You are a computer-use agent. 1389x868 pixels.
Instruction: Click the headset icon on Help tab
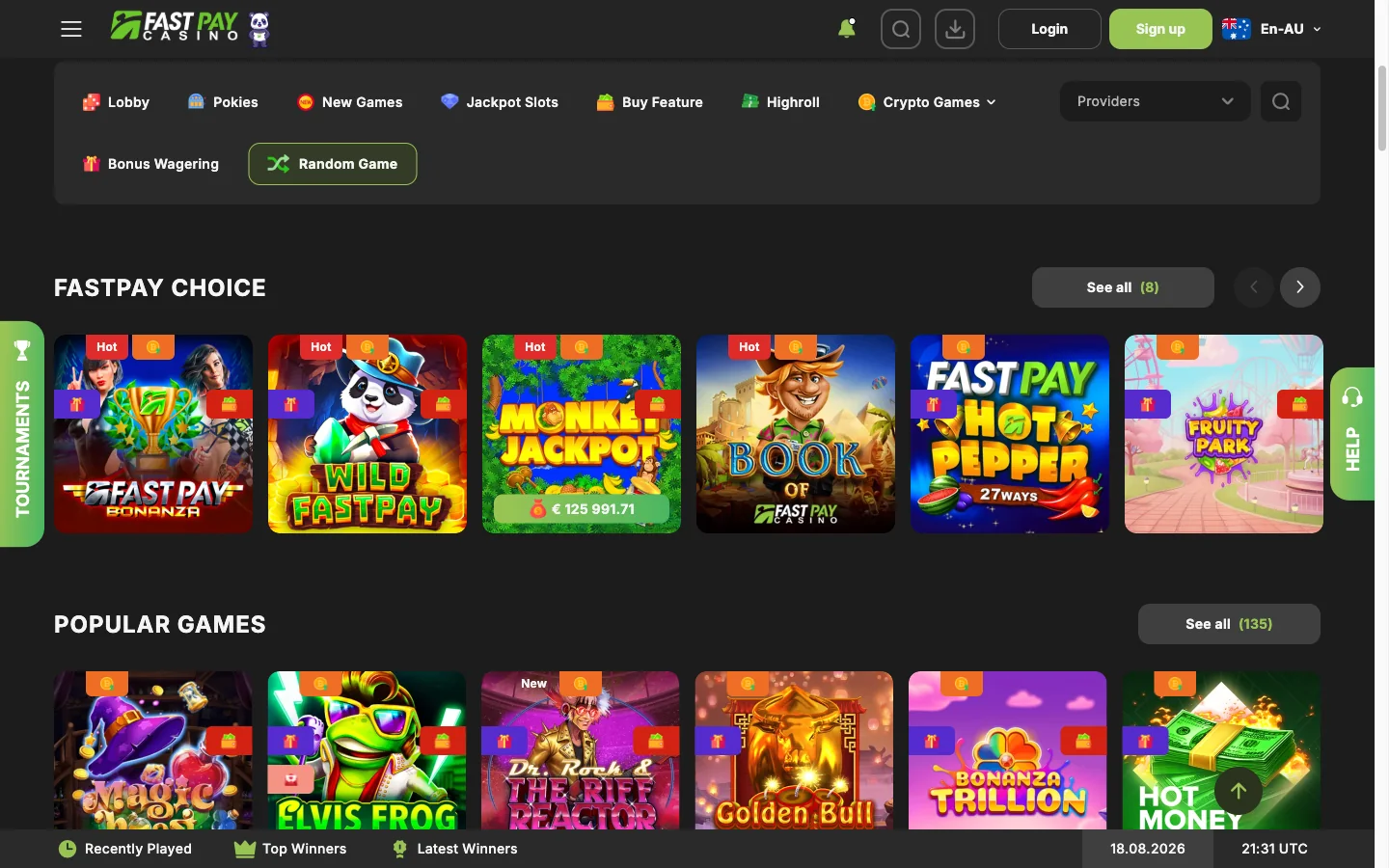(x=1352, y=396)
